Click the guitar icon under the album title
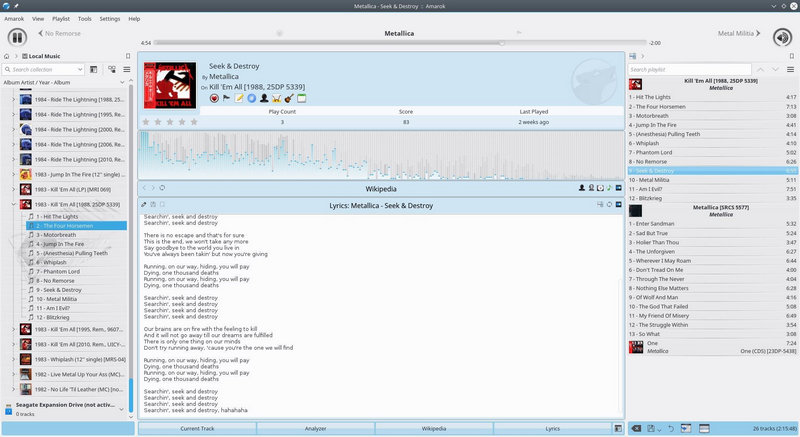This screenshot has height=437, width=800. (287, 99)
